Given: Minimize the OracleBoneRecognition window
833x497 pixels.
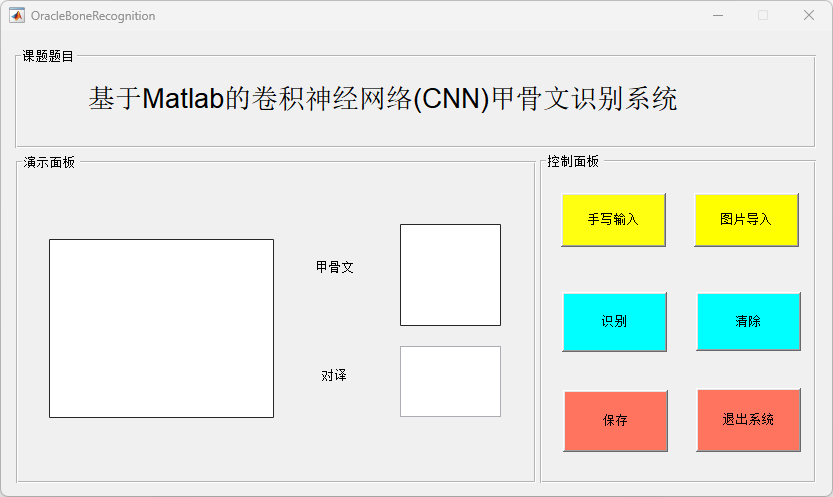Looking at the screenshot, I should click(717, 15).
